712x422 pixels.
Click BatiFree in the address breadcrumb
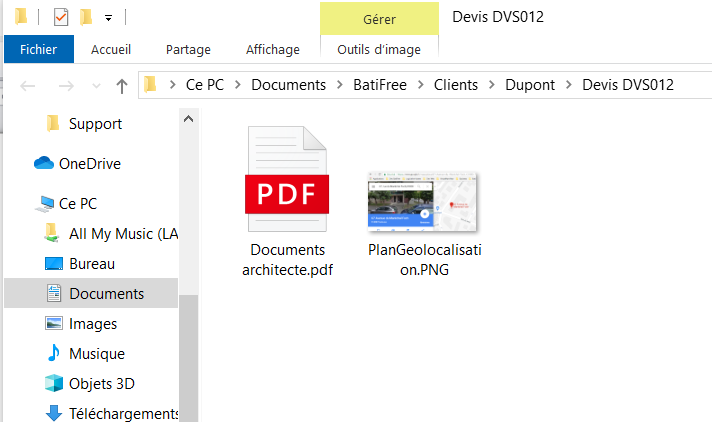click(x=380, y=85)
